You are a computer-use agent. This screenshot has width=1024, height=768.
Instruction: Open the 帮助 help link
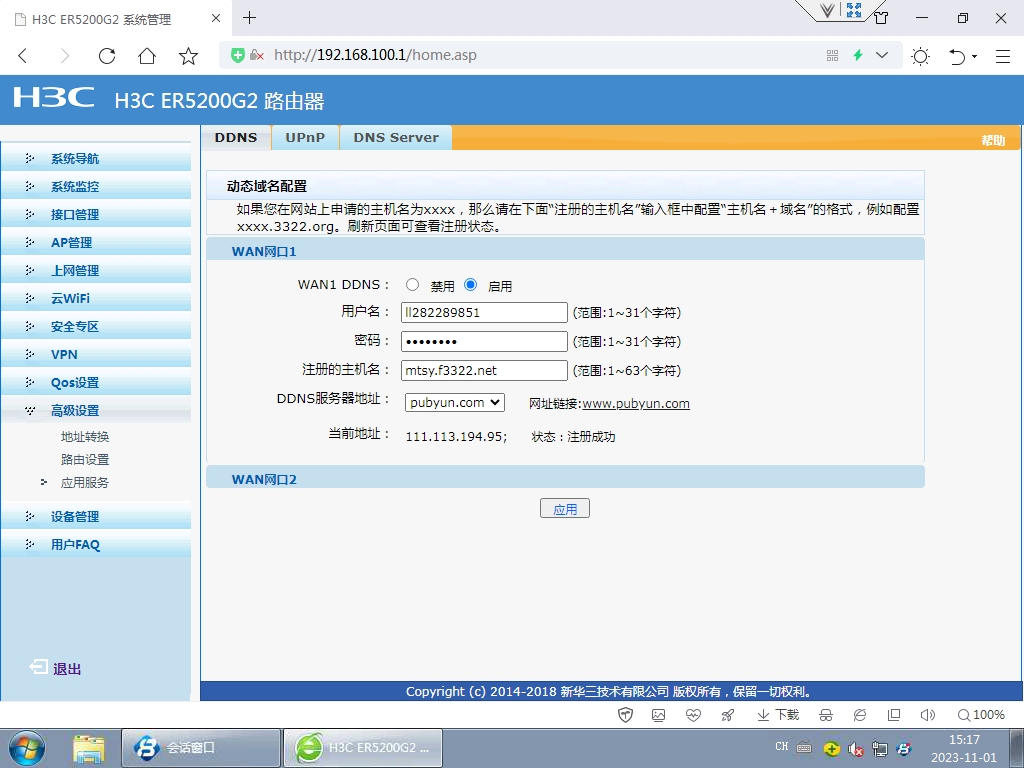(x=993, y=140)
